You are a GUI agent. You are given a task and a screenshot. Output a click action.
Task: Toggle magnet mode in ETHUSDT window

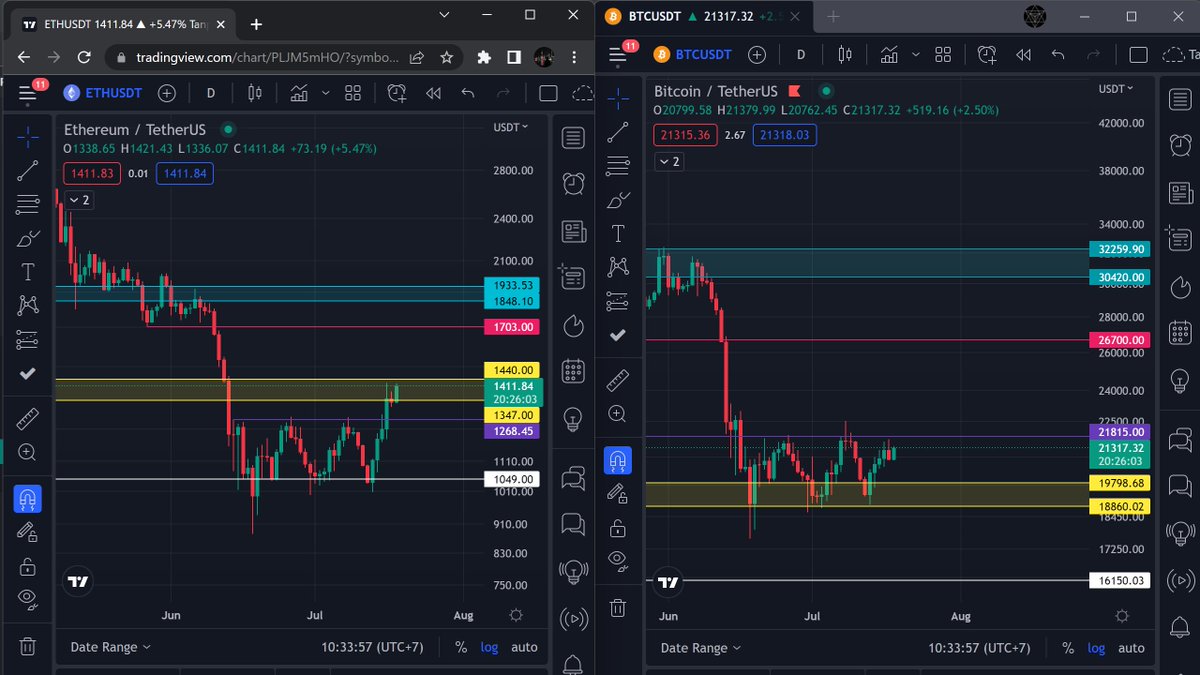pyautogui.click(x=28, y=499)
